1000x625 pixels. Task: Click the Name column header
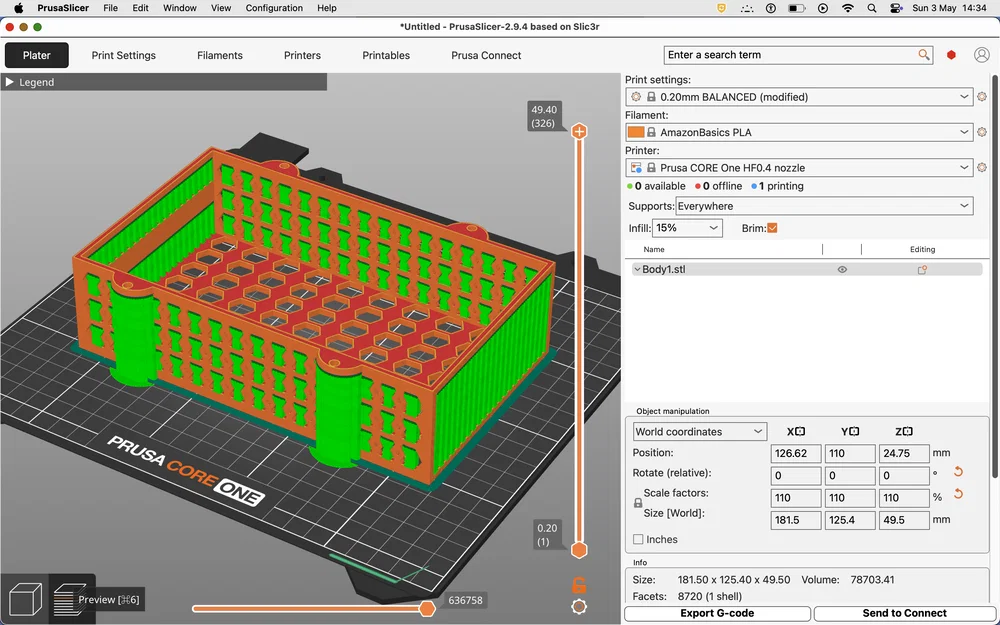(654, 249)
